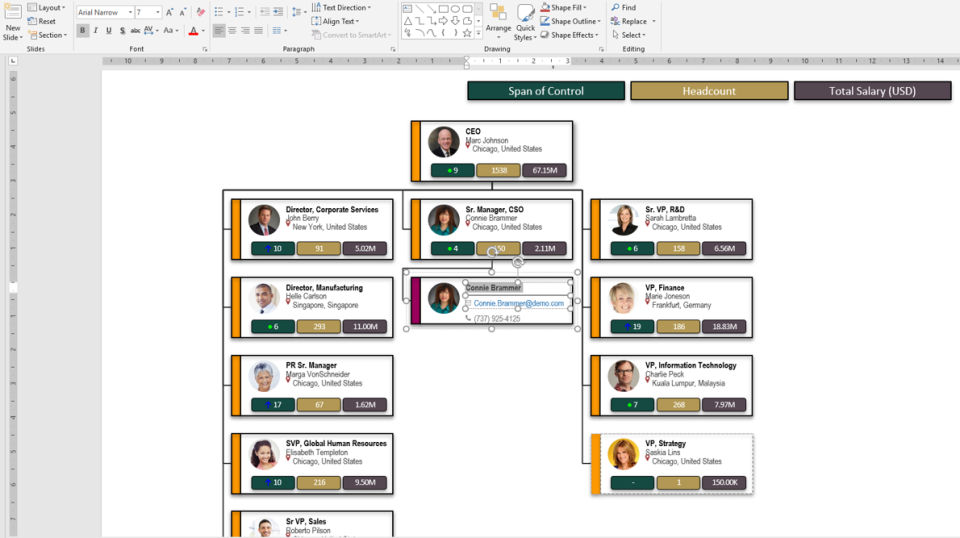
Task: Select the isosceles triangle shape
Action: pos(407,21)
